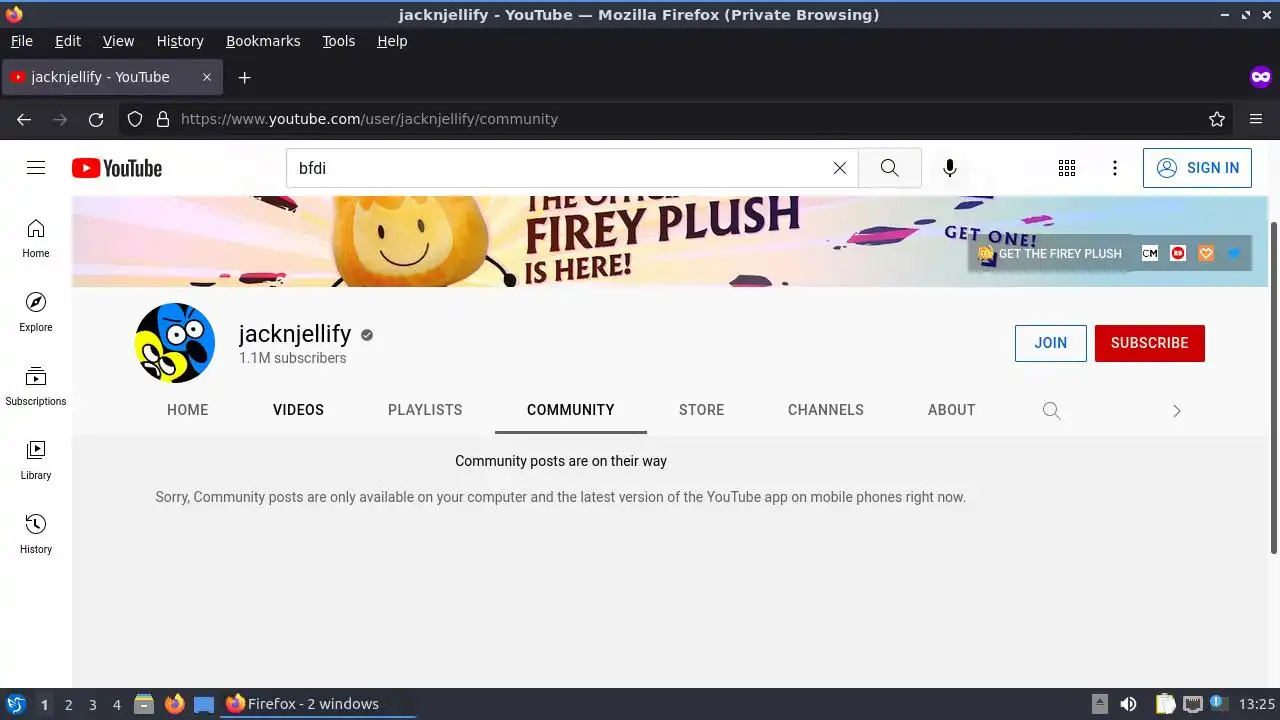
Task: Open the Firefox application menu
Action: tap(1256, 119)
